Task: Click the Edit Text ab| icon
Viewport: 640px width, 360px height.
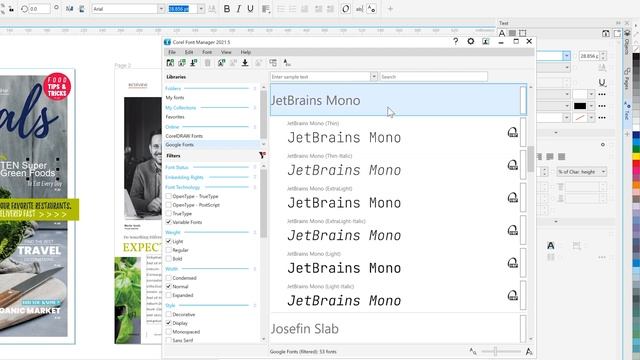Action: click(x=359, y=9)
